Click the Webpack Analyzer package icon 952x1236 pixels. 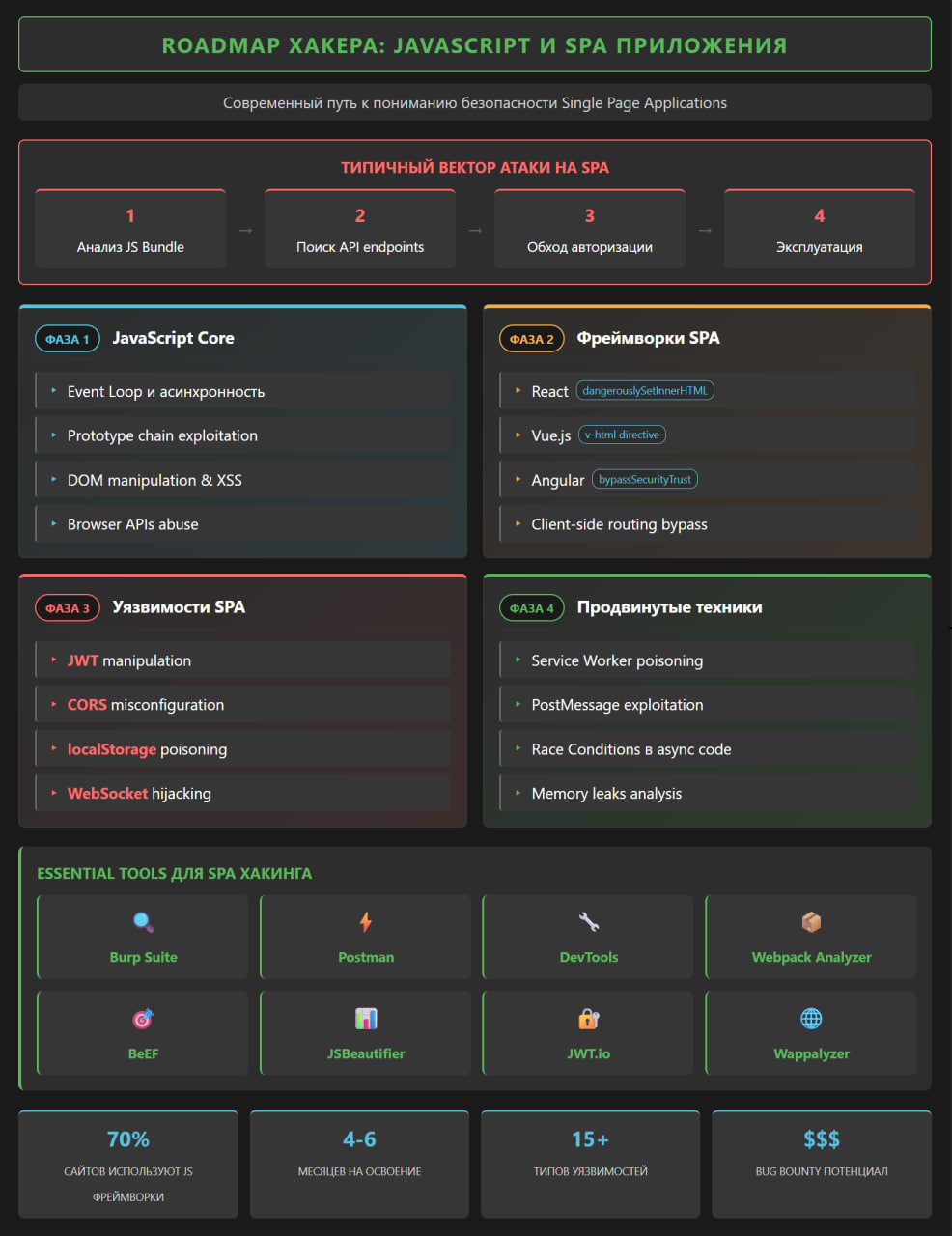(x=811, y=922)
